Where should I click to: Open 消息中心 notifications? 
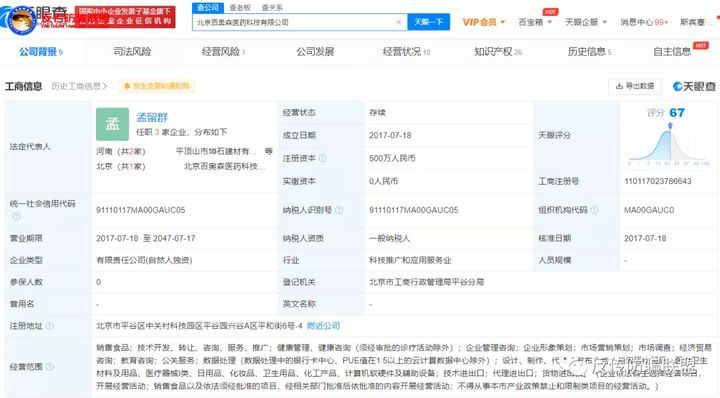click(x=644, y=22)
